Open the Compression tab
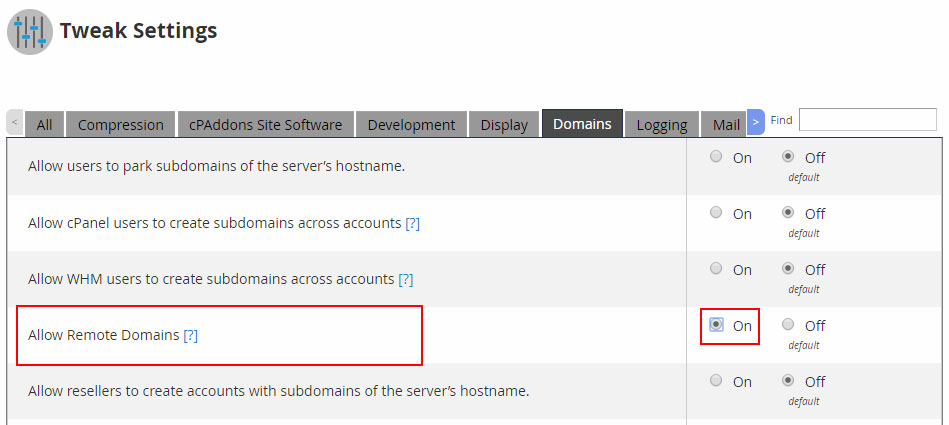Viewport: 949px width, 425px height. coord(120,125)
